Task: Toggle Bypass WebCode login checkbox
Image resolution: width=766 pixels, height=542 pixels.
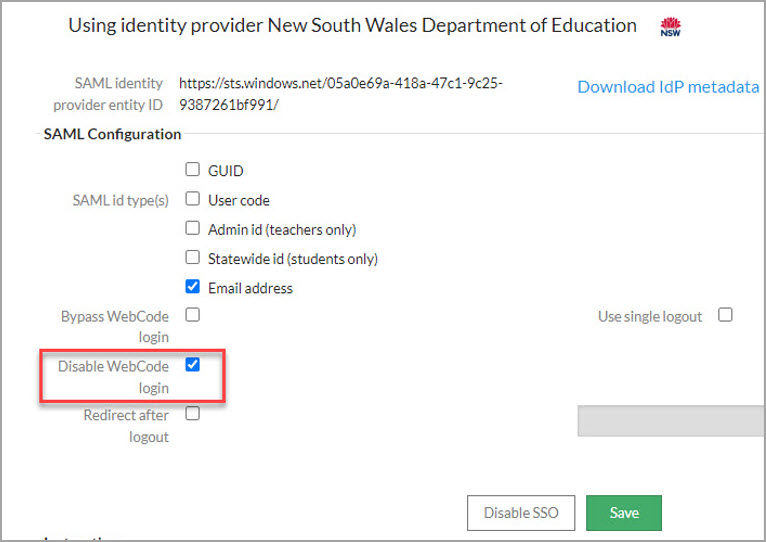Action: point(193,315)
